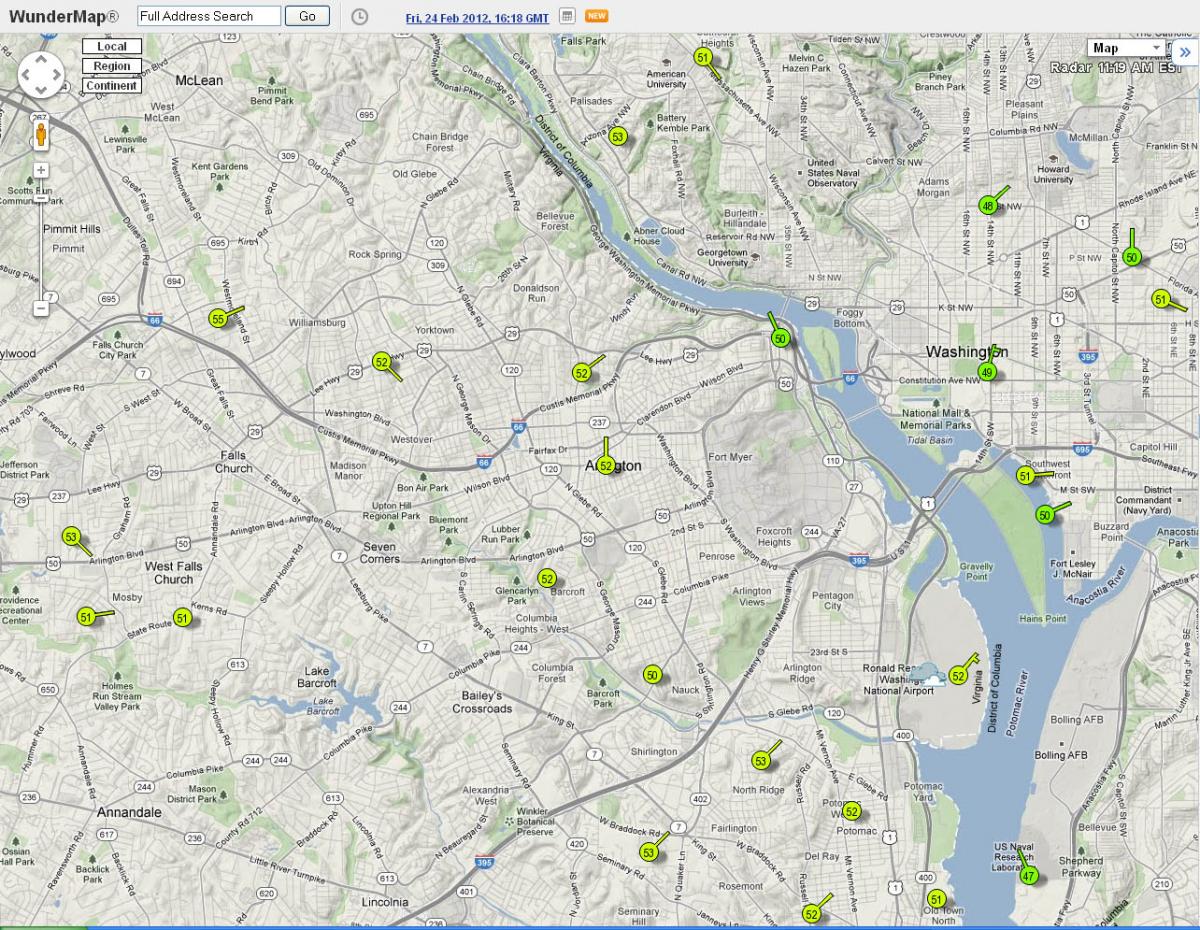Click the WunderMap logo text
Screen dimensions: 1200x930
[64, 17]
